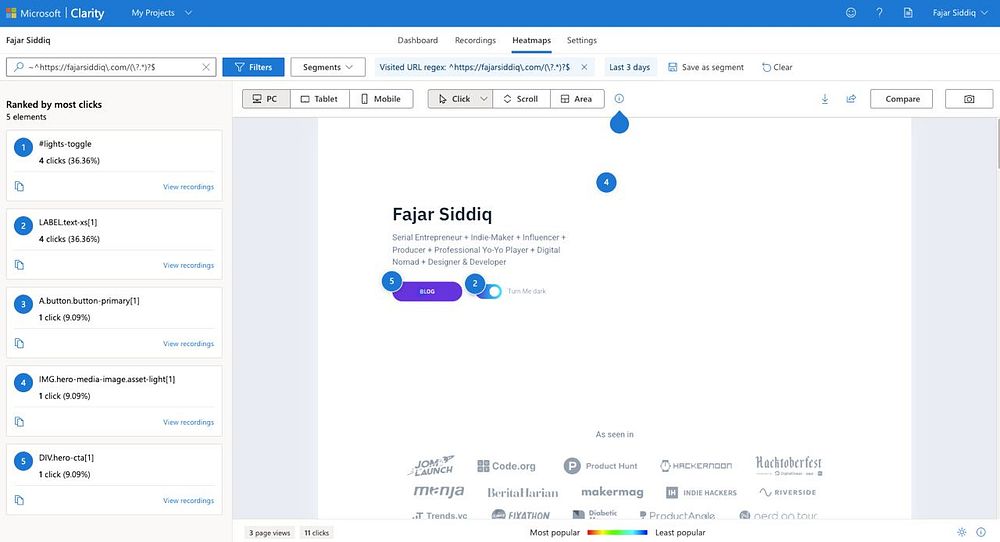Download the heatmap
The height and width of the screenshot is (542, 1000).
(x=825, y=99)
